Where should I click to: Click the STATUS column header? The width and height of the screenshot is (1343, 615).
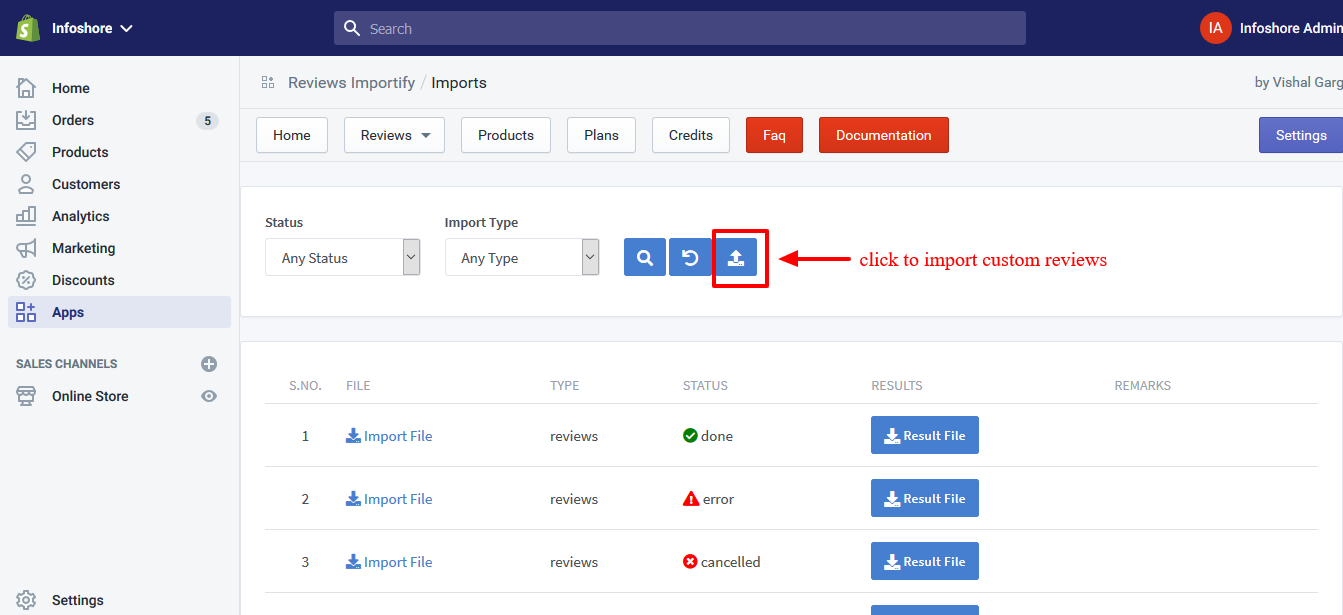click(705, 386)
